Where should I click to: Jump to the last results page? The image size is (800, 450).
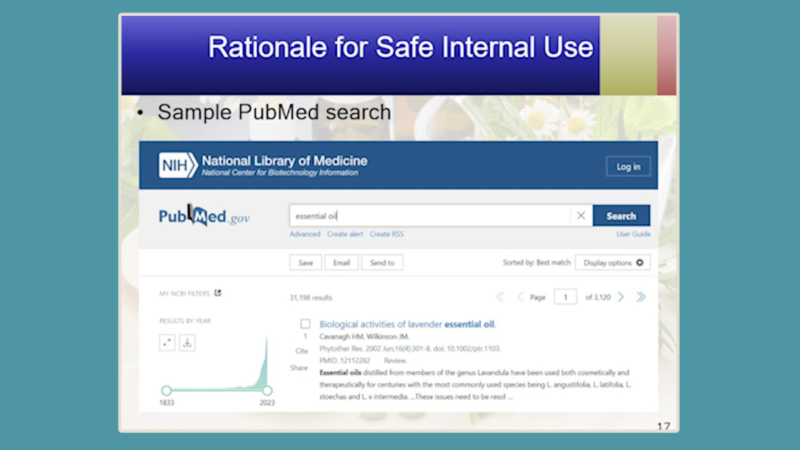pyautogui.click(x=641, y=297)
